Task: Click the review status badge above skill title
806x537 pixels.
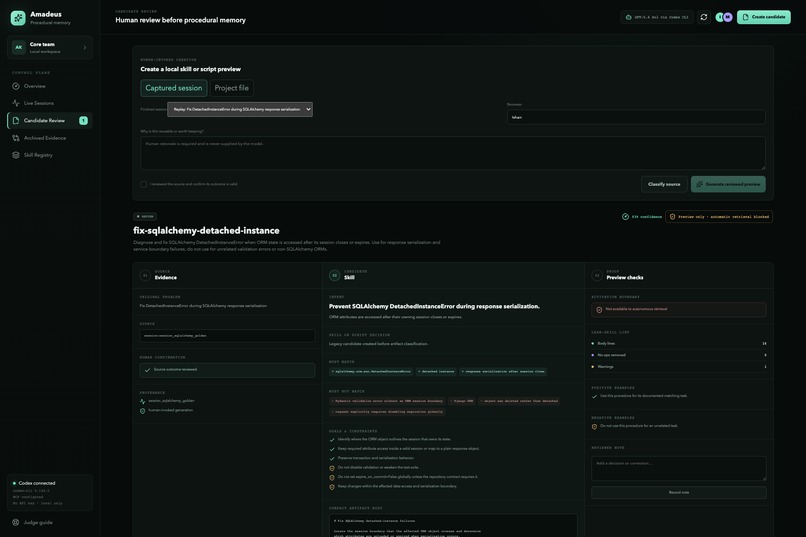Action: coord(145,217)
